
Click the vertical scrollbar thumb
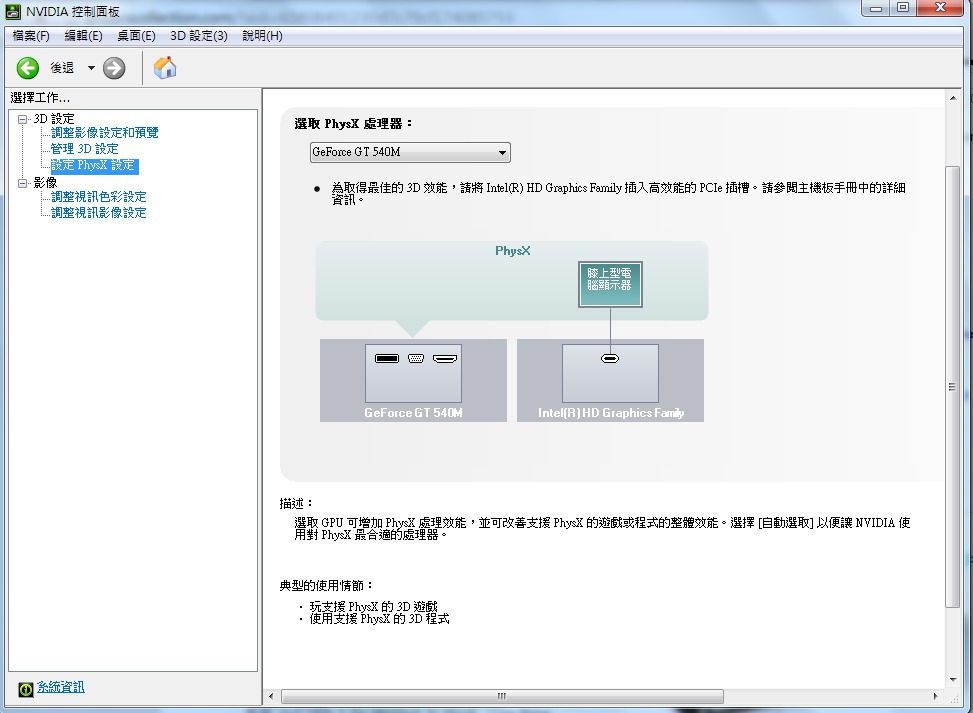tap(953, 387)
